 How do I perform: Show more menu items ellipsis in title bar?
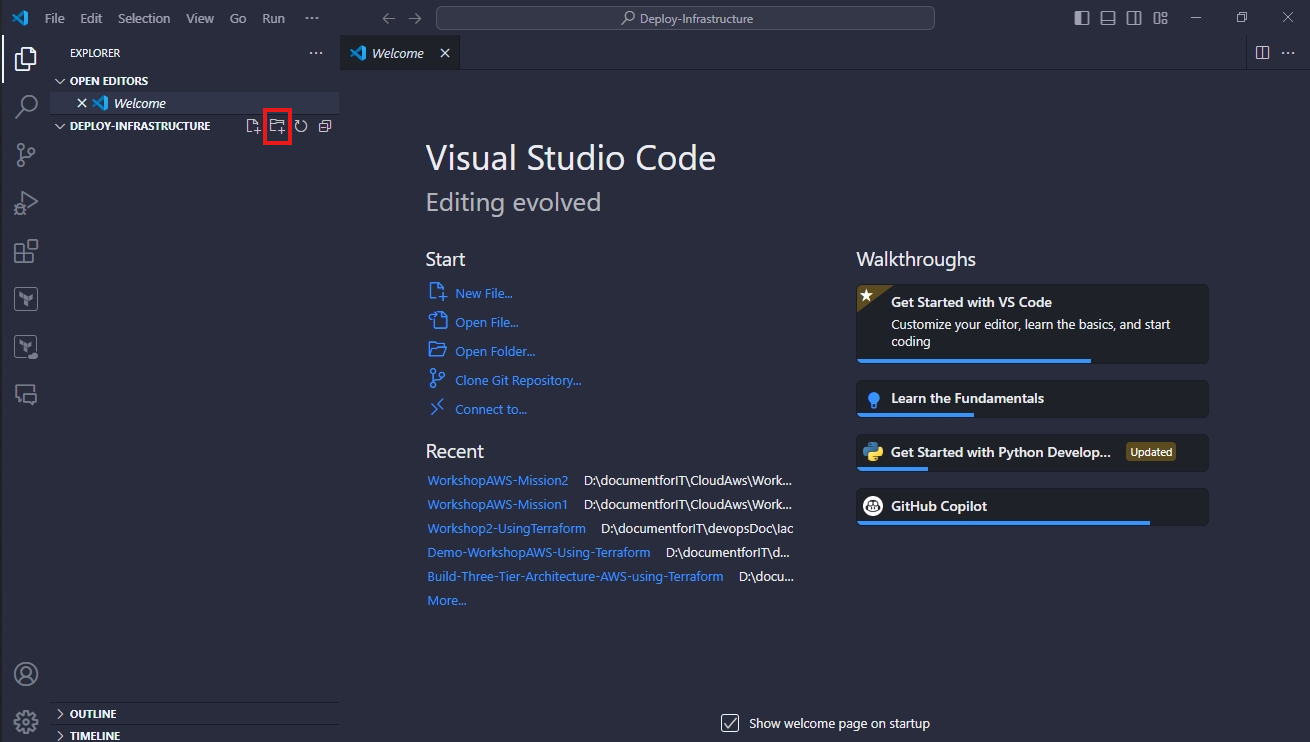coord(312,18)
